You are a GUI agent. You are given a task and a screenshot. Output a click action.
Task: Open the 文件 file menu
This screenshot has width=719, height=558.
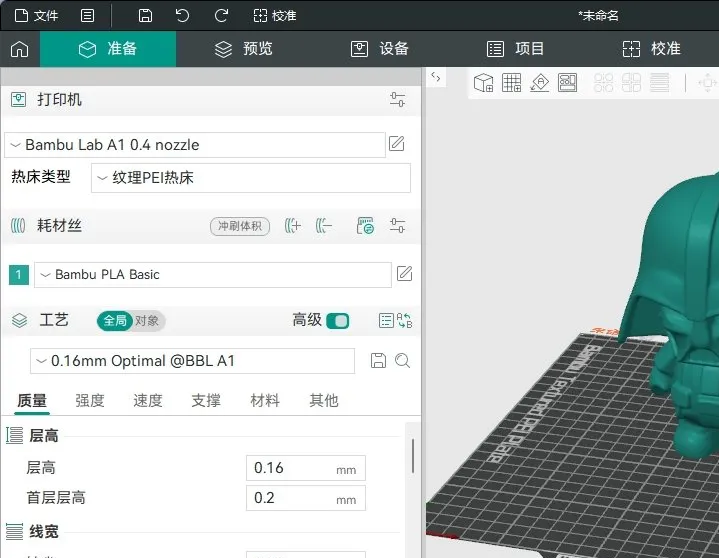(x=37, y=16)
